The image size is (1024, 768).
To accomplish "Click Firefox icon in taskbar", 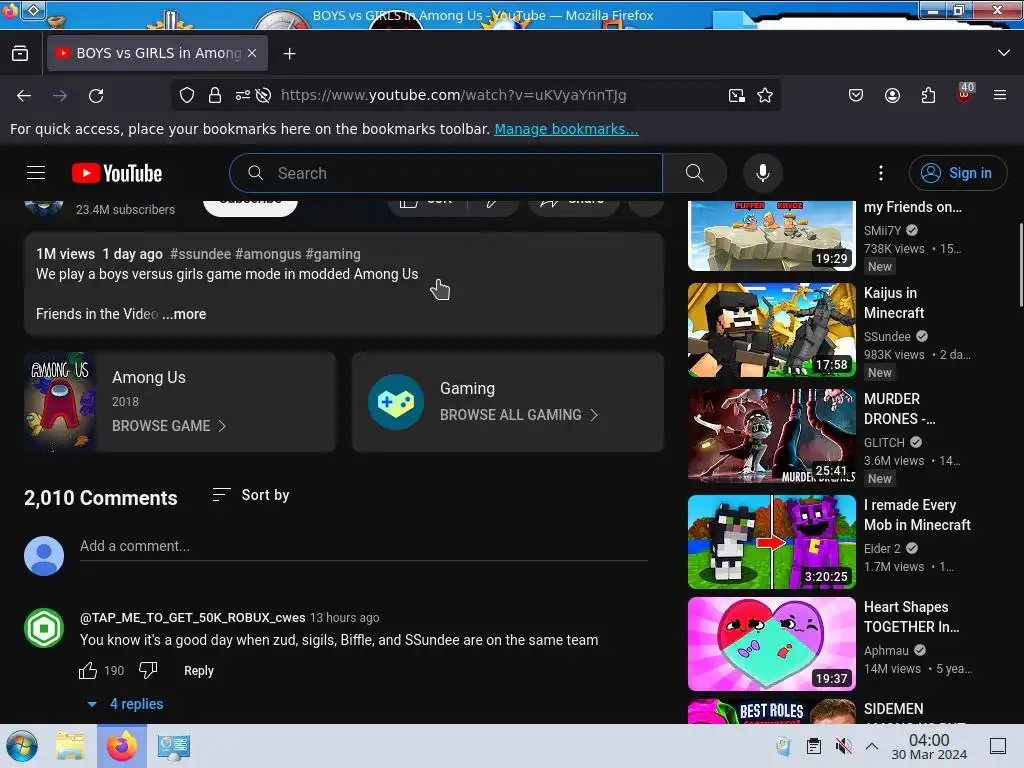I will pyautogui.click(x=121, y=746).
